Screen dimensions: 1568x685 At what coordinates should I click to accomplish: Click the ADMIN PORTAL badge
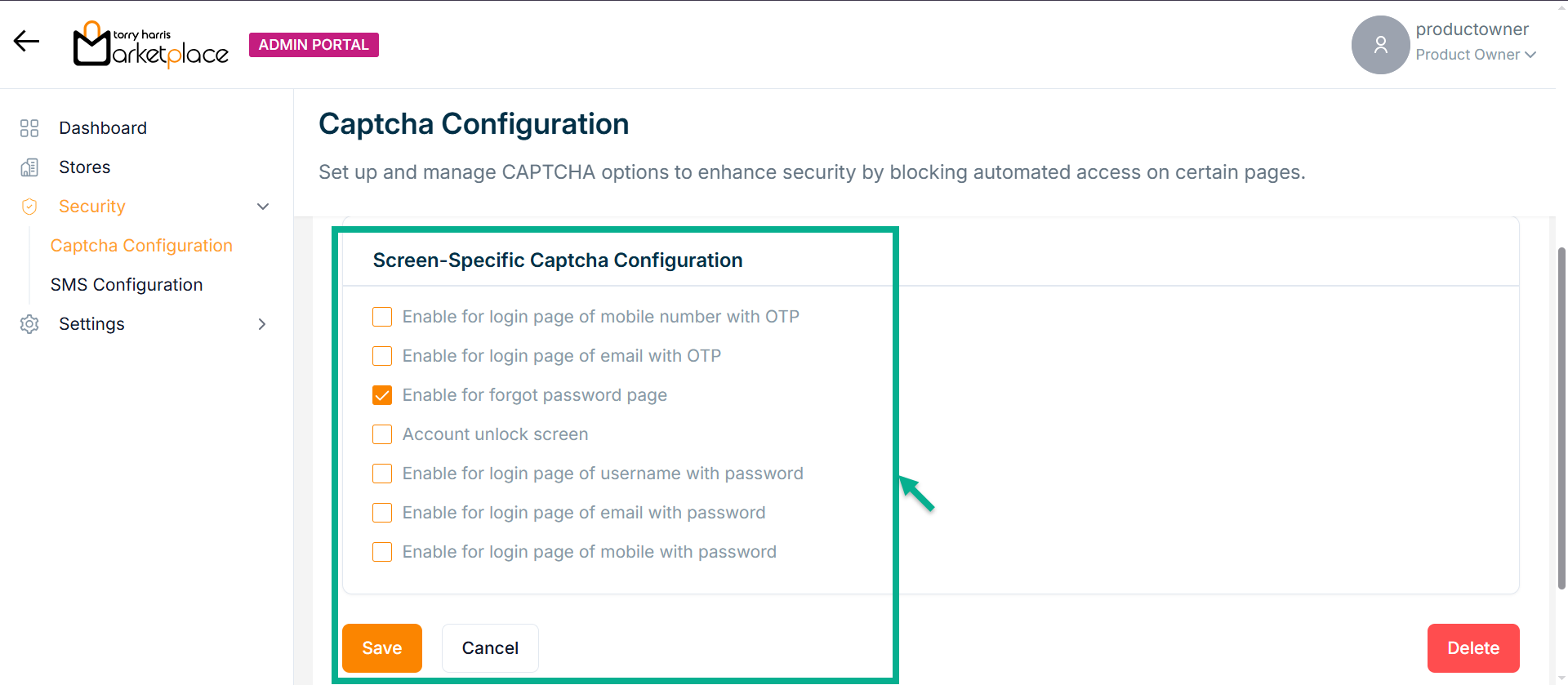coord(314,45)
